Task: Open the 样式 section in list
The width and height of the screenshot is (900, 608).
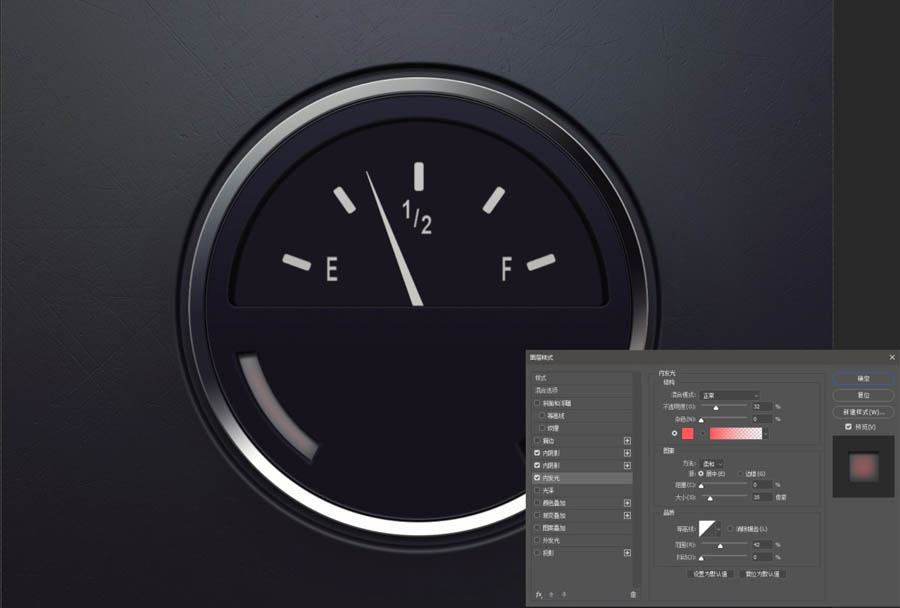Action: coord(582,378)
